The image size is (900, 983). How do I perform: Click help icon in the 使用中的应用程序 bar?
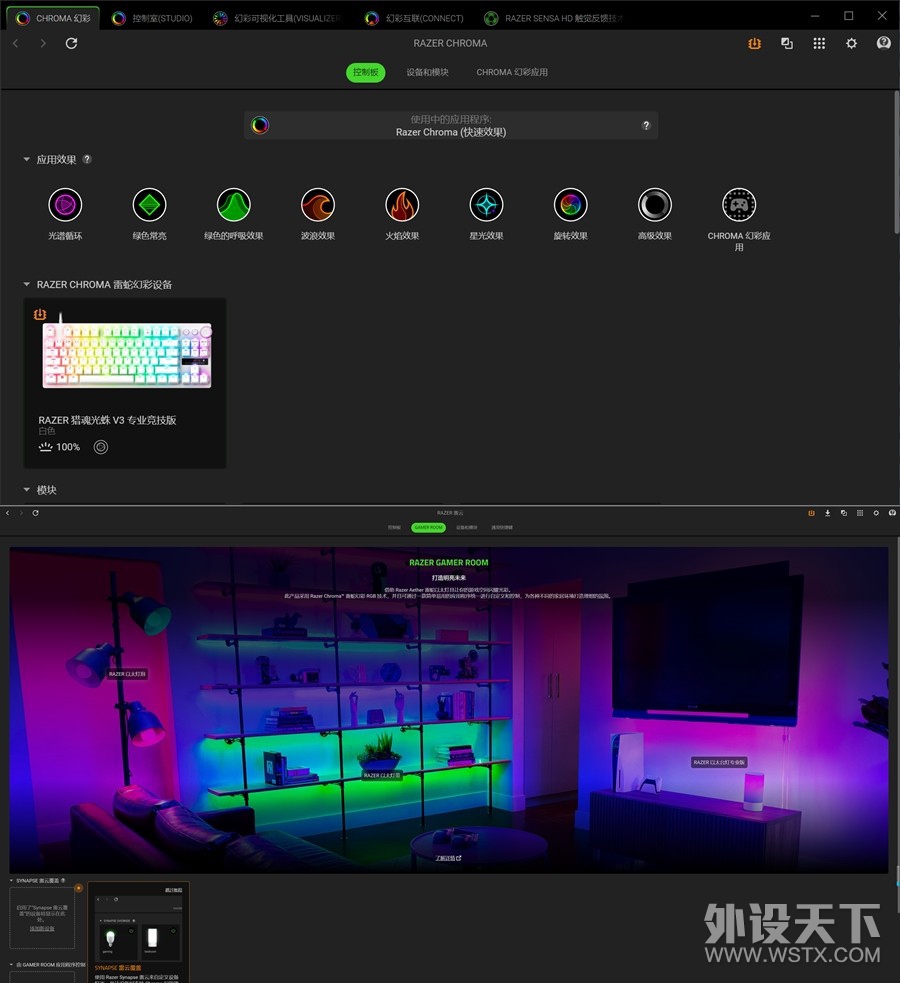coord(646,125)
